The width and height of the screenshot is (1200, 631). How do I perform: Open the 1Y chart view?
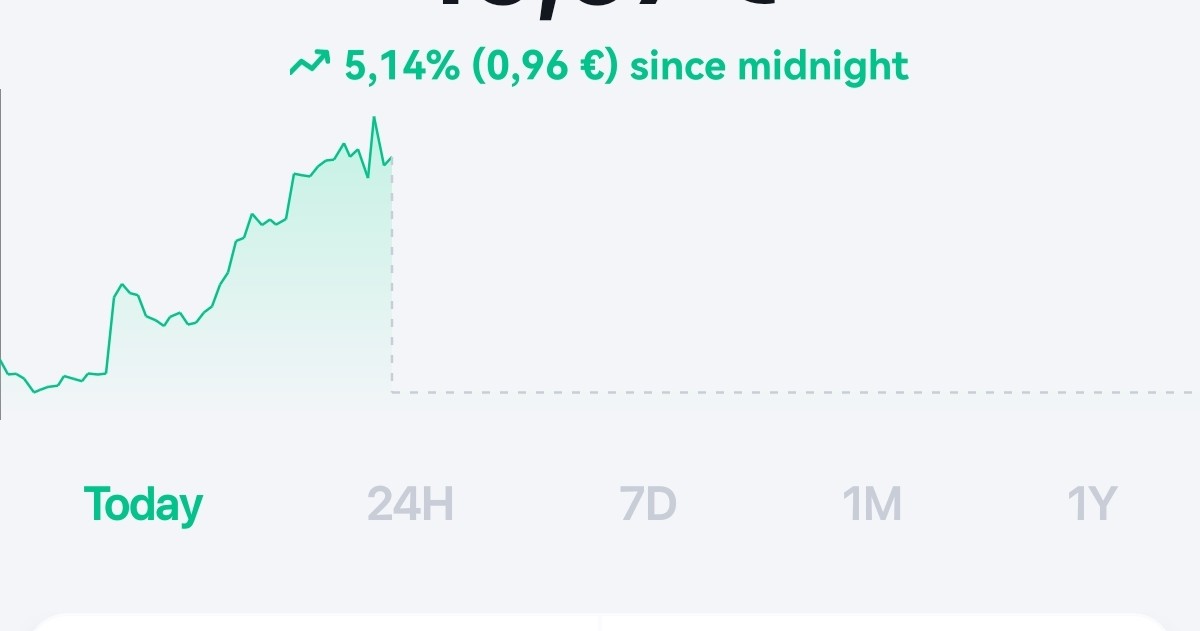coord(1092,505)
